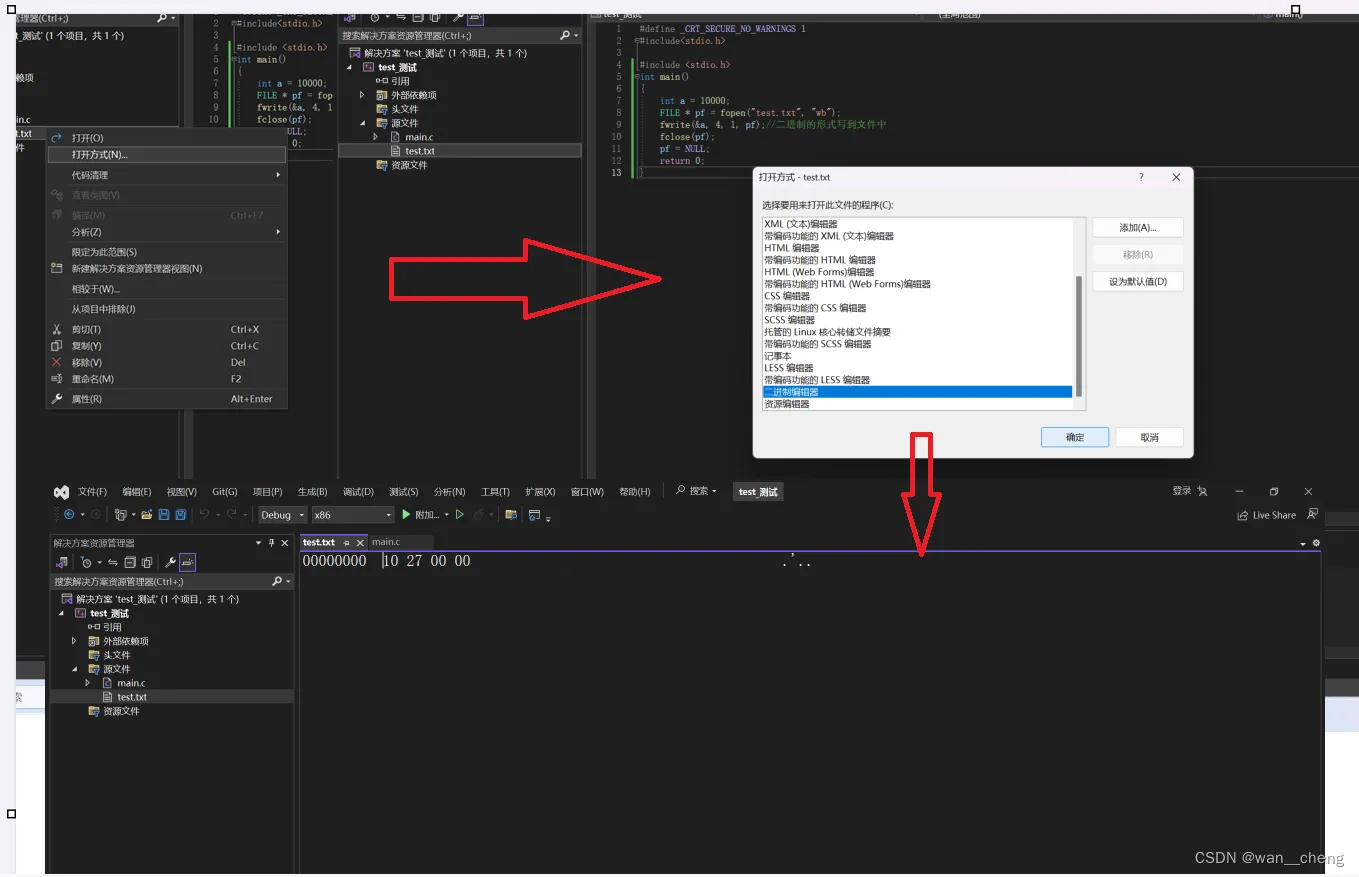Click the 搜索 search box in title bar
Viewport: 1359px width, 877px height.
[x=697, y=491]
